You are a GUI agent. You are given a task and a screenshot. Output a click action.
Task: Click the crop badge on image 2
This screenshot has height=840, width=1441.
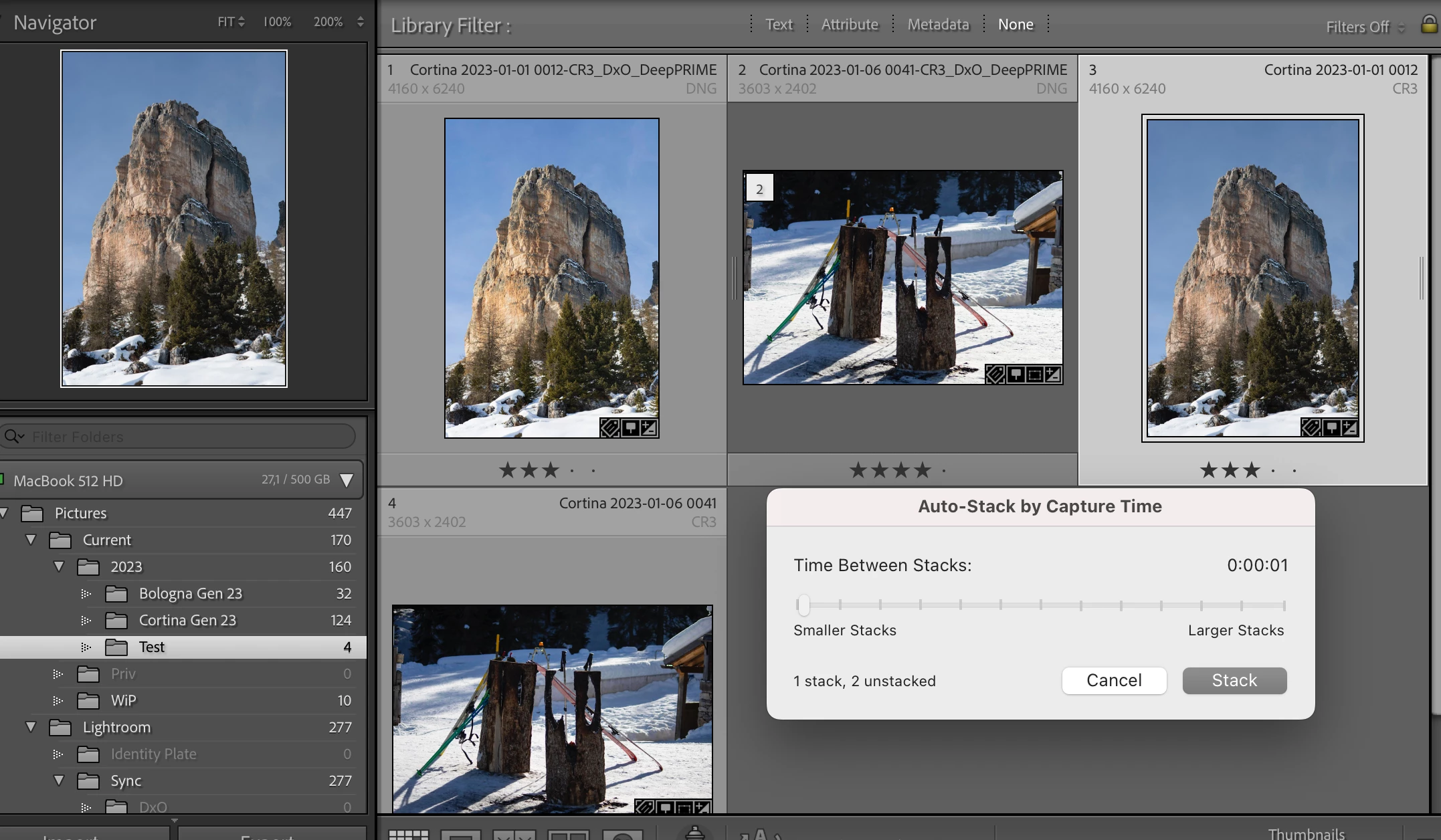coord(1034,375)
